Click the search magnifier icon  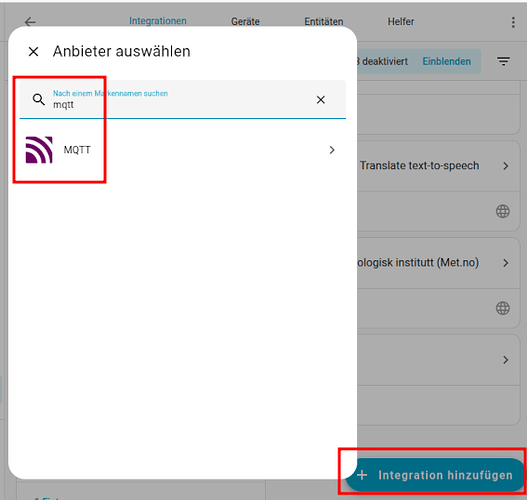(x=39, y=99)
